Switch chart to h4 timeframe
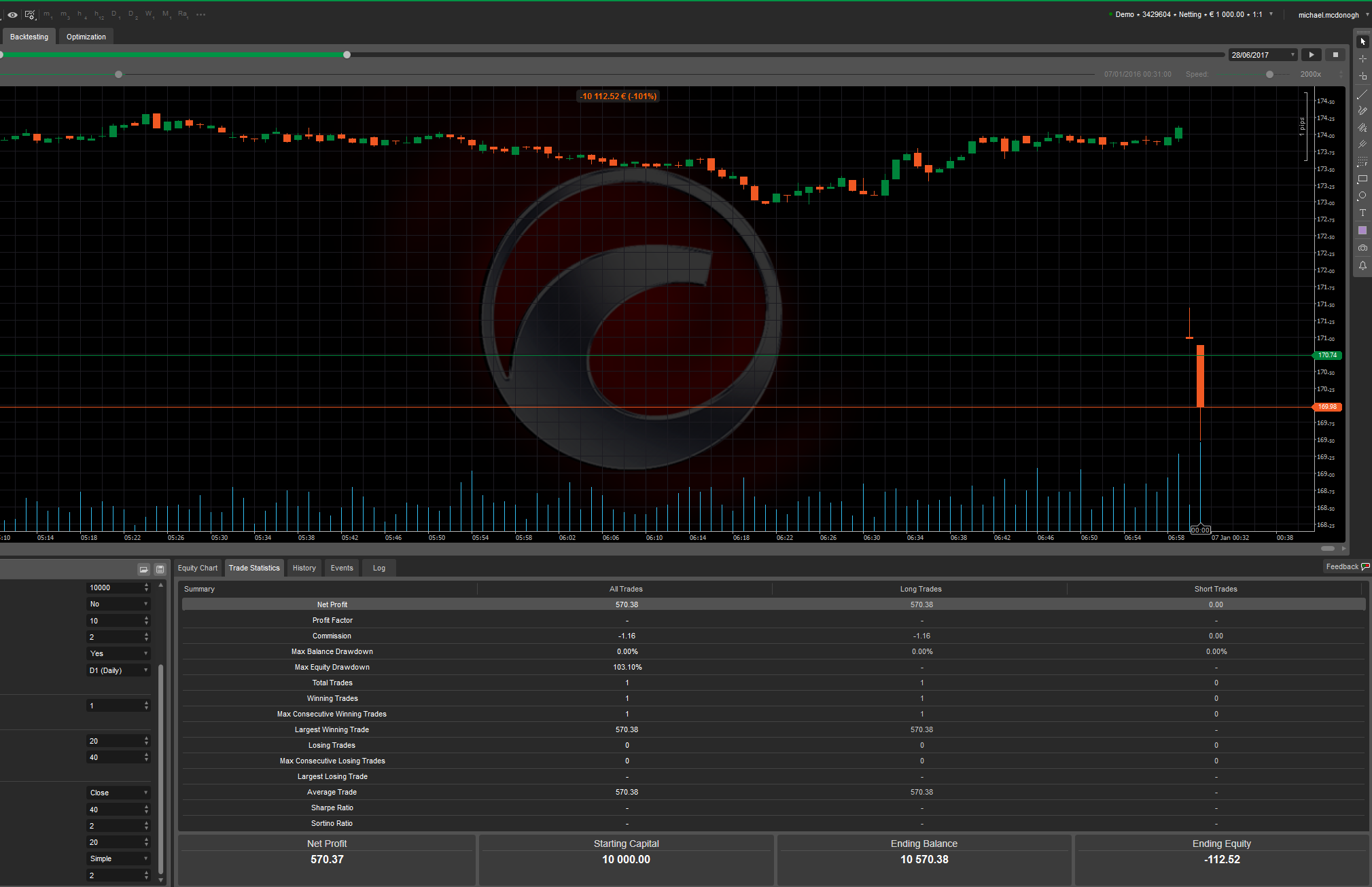The width and height of the screenshot is (1372, 887). pos(82,14)
